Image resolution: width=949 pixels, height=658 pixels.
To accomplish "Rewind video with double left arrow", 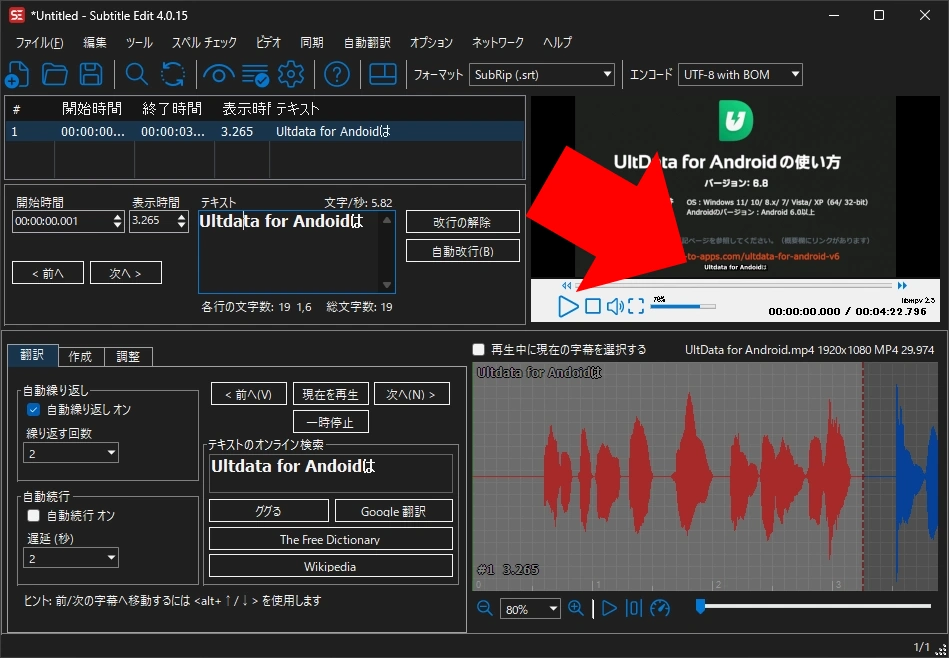I will click(566, 286).
